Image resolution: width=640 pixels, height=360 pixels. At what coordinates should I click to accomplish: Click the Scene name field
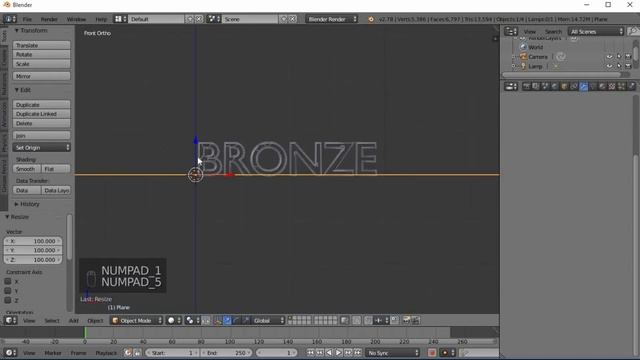pyautogui.click(x=249, y=19)
